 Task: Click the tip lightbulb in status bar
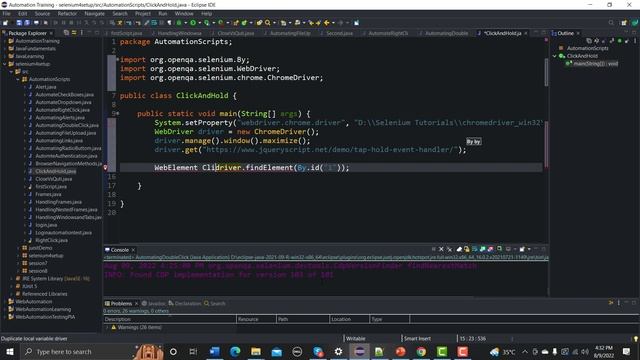click(636, 339)
